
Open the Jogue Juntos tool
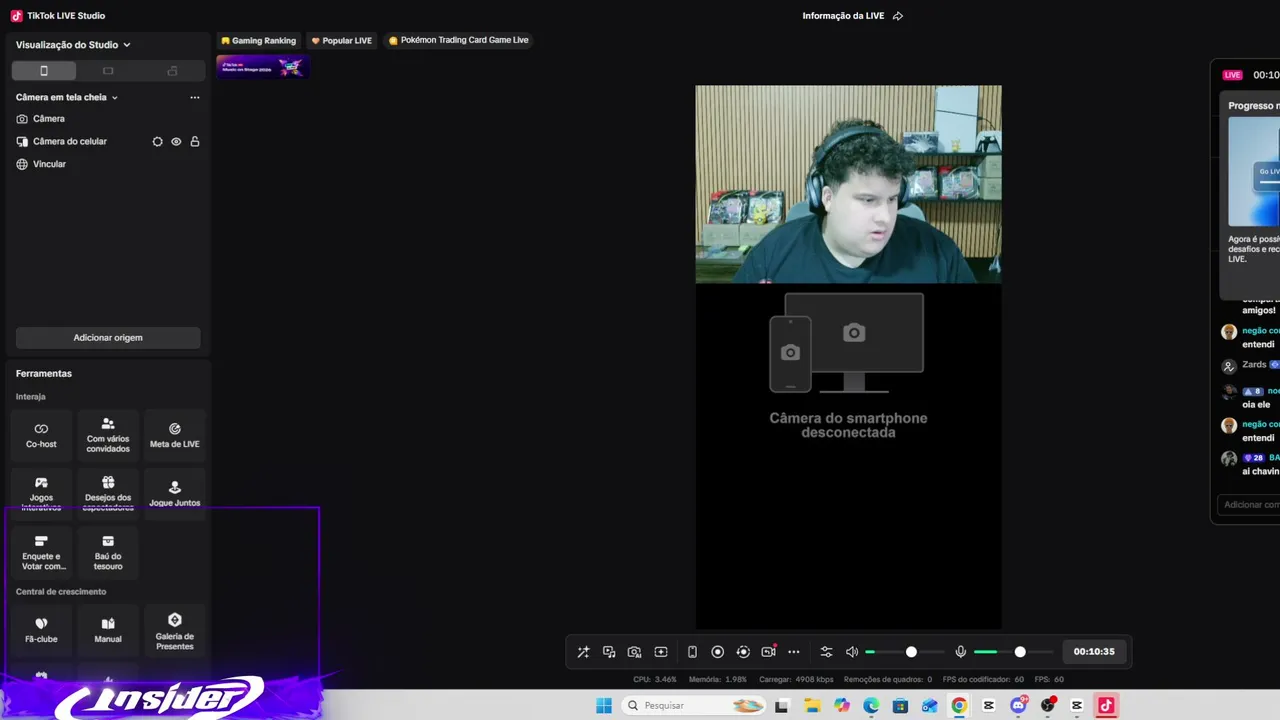pyautogui.click(x=175, y=494)
